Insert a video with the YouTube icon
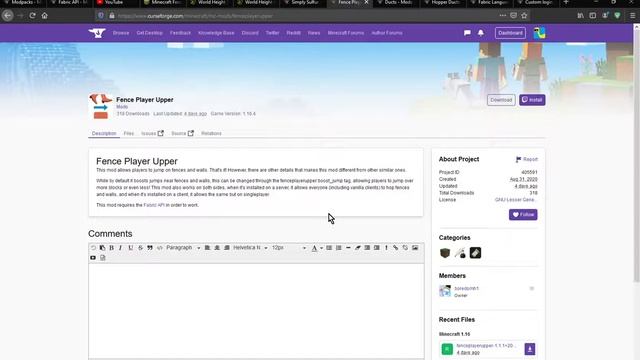The width and height of the screenshot is (640, 360). [x=93, y=258]
